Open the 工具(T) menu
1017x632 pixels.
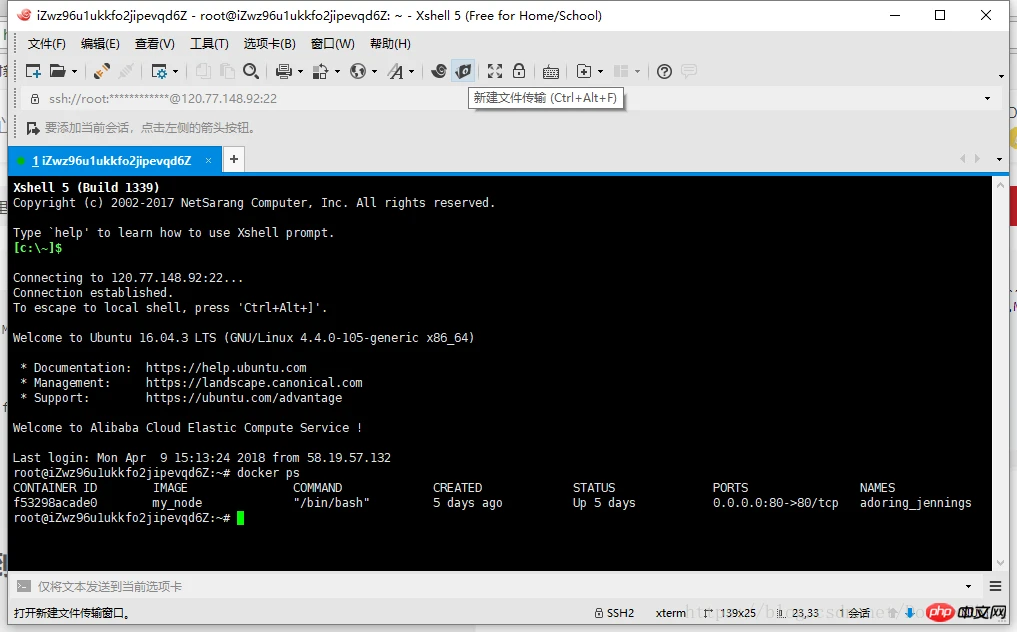209,43
